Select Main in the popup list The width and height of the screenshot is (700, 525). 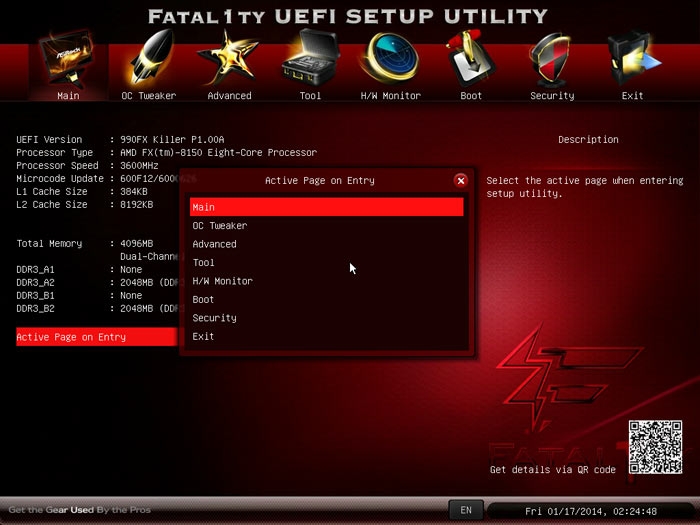coord(327,207)
